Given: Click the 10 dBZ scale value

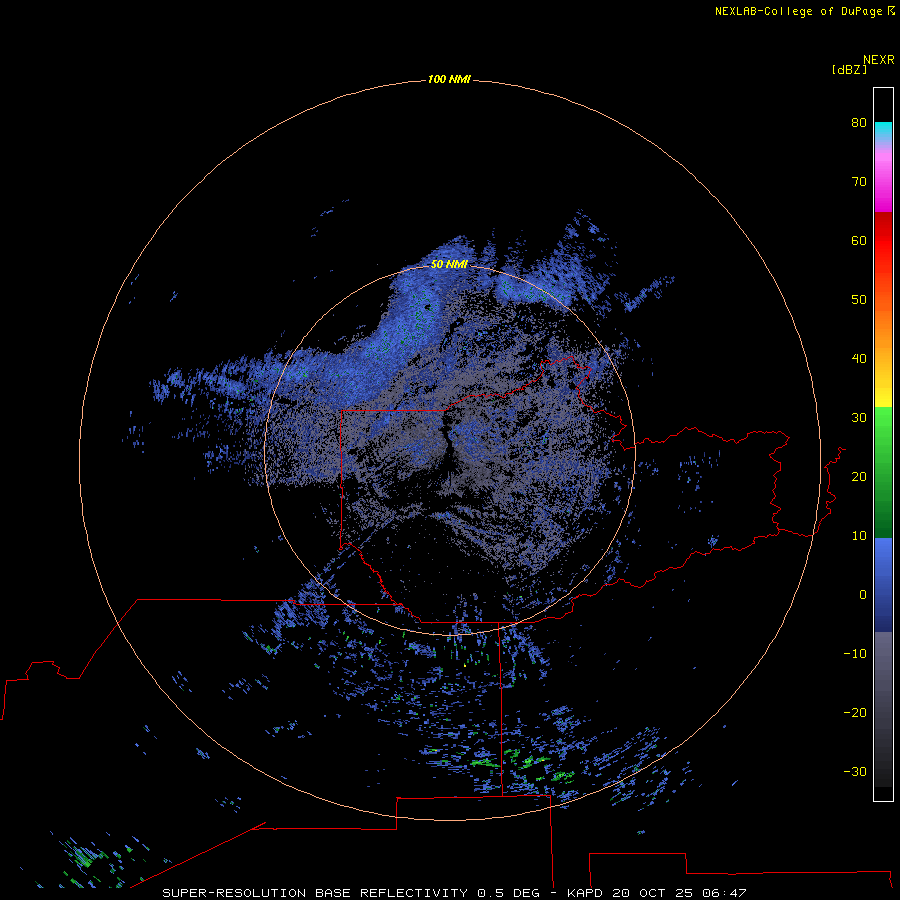Looking at the screenshot, I should click(859, 536).
